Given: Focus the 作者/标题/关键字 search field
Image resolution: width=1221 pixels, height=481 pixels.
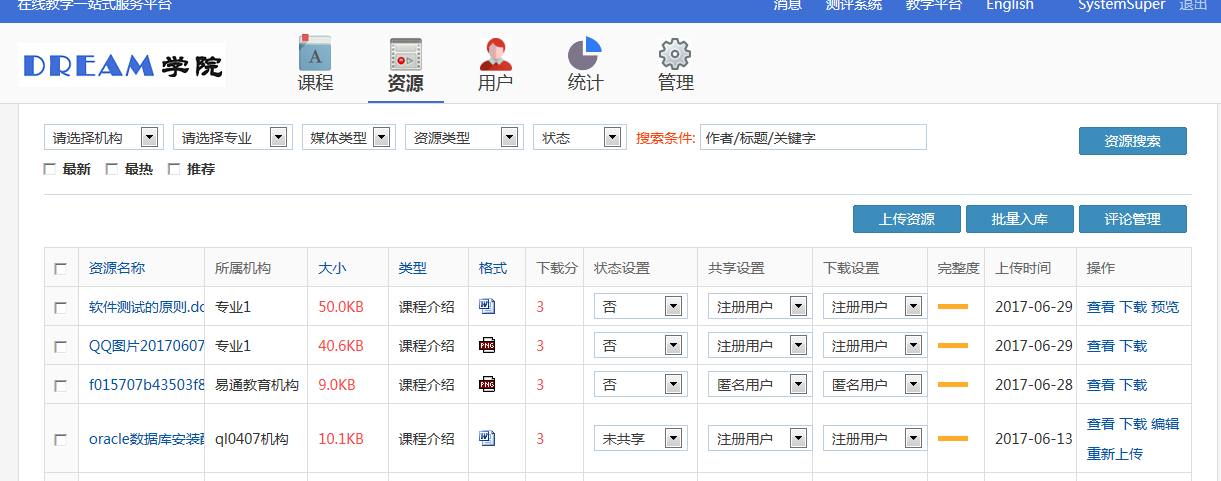Looking at the screenshot, I should coord(813,137).
